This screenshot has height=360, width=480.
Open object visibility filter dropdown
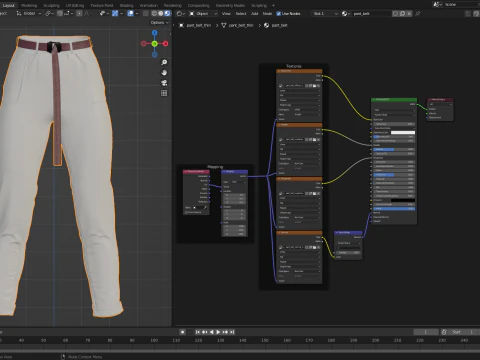click(x=104, y=13)
